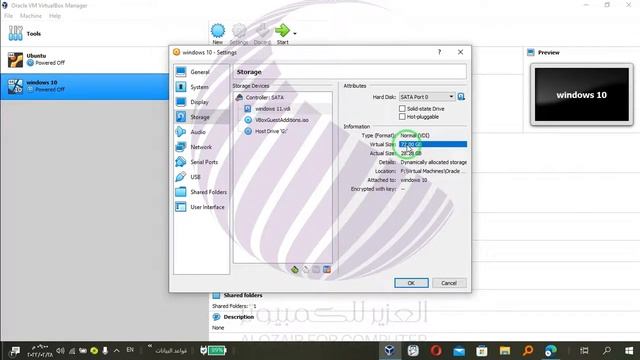640x360 pixels.
Task: Open the Microsoft Edge taskbar icon
Action: [x=551, y=350]
